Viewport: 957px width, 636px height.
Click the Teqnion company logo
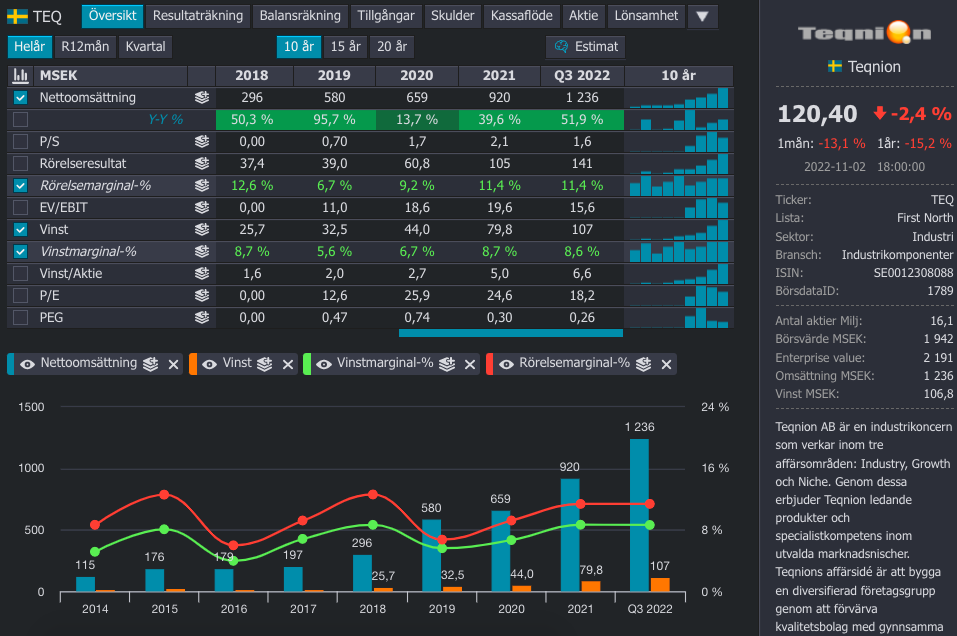(864, 32)
